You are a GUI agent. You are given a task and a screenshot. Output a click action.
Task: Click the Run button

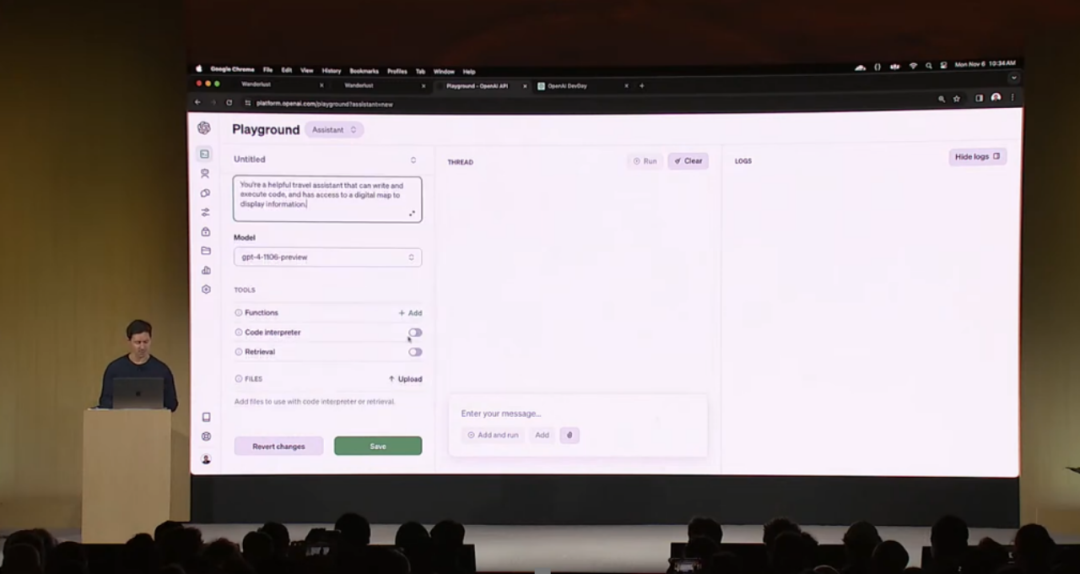[x=645, y=161]
